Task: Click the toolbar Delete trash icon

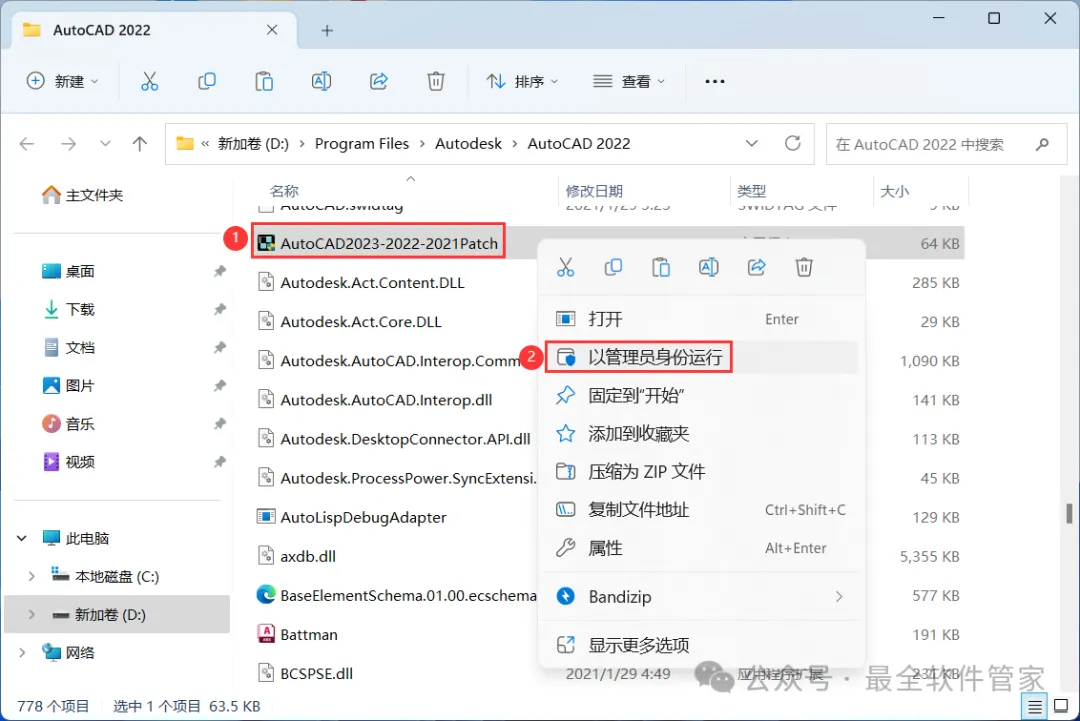Action: (435, 81)
